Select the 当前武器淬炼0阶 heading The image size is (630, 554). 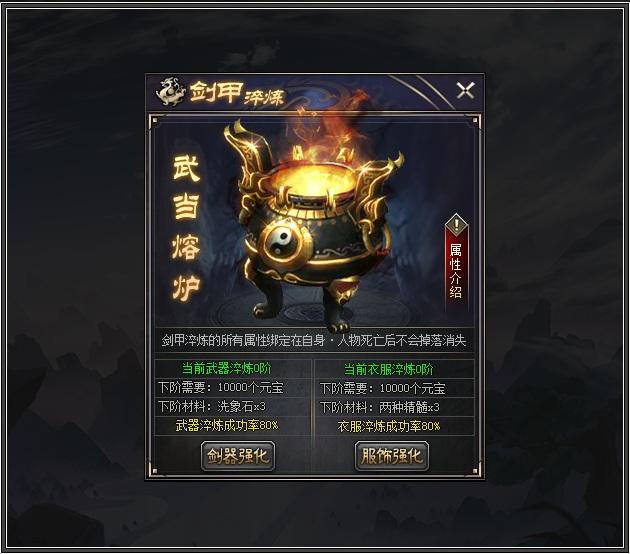pos(227,368)
